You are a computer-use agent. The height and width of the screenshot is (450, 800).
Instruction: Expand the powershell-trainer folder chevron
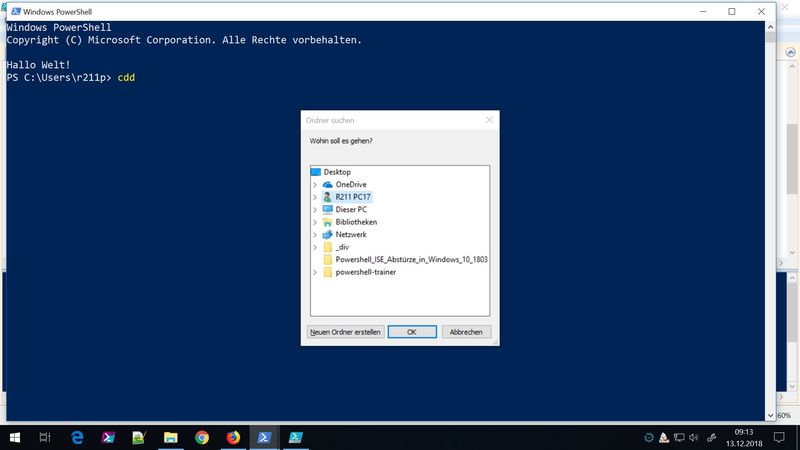315,272
